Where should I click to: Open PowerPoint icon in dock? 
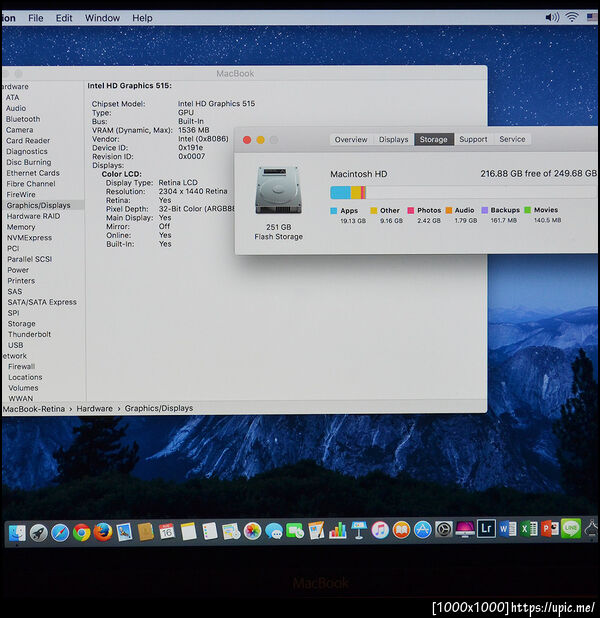(550, 529)
